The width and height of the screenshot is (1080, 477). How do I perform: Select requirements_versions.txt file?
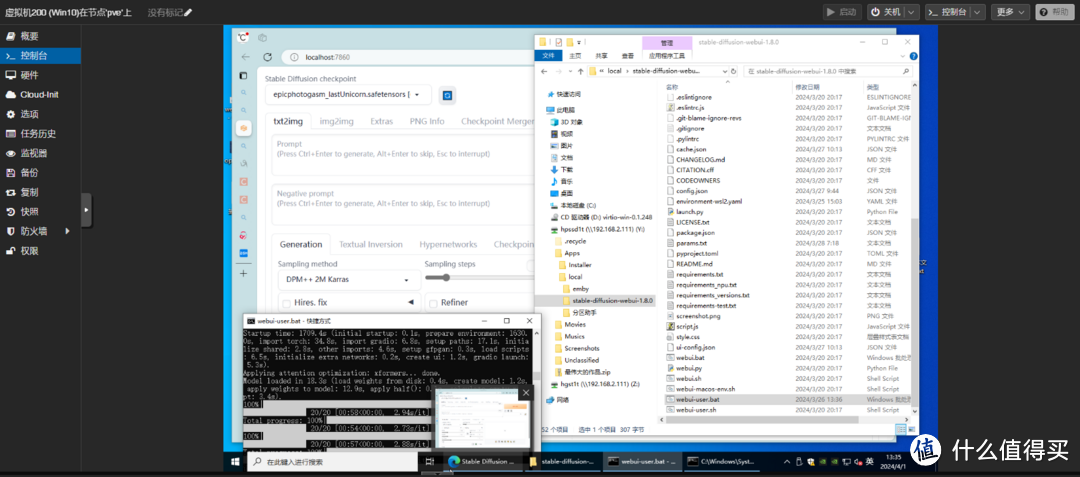(712, 295)
